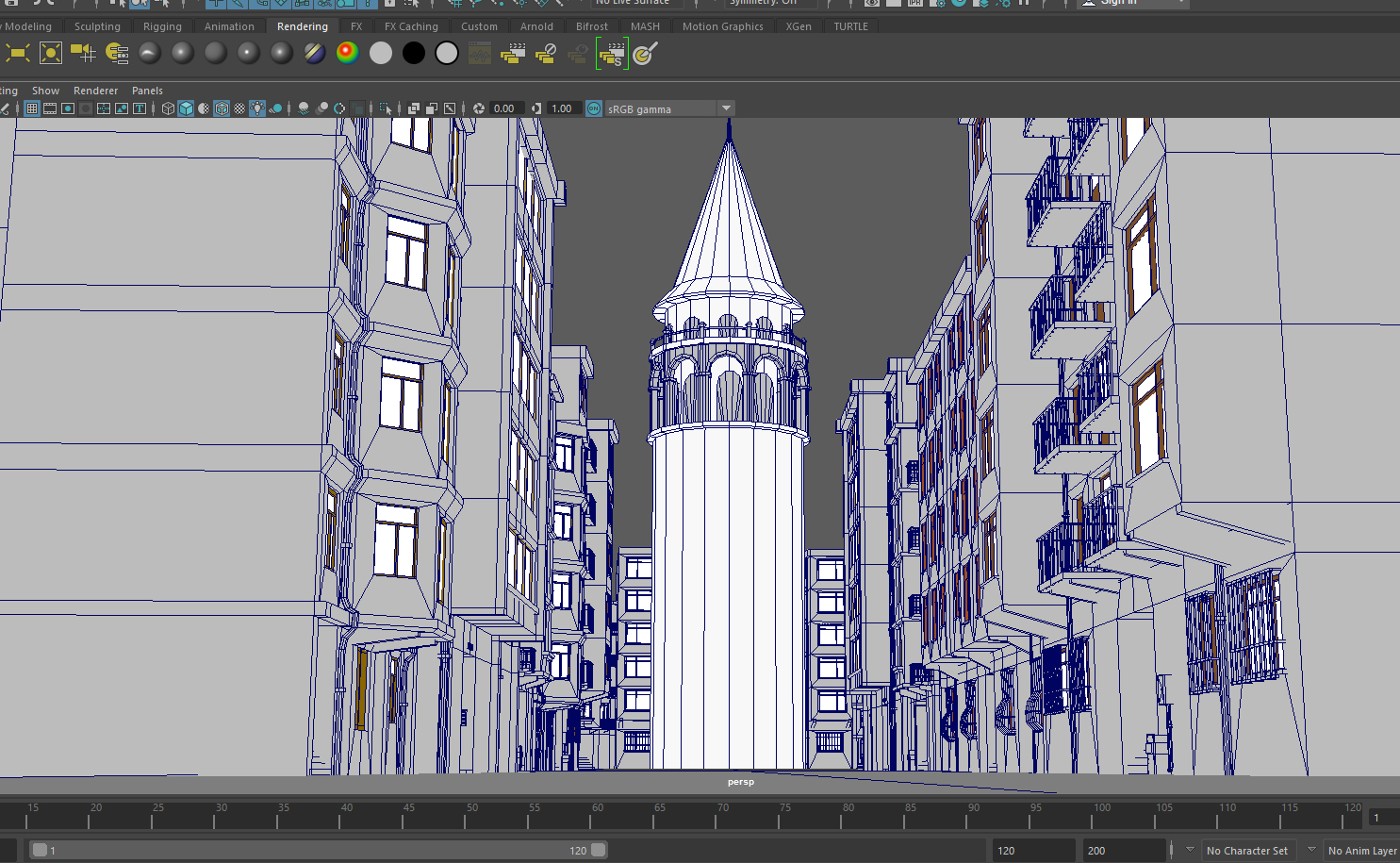Image resolution: width=1400 pixels, height=863 pixels.
Task: Click the playback end time field showing 120
Action: [1032, 851]
